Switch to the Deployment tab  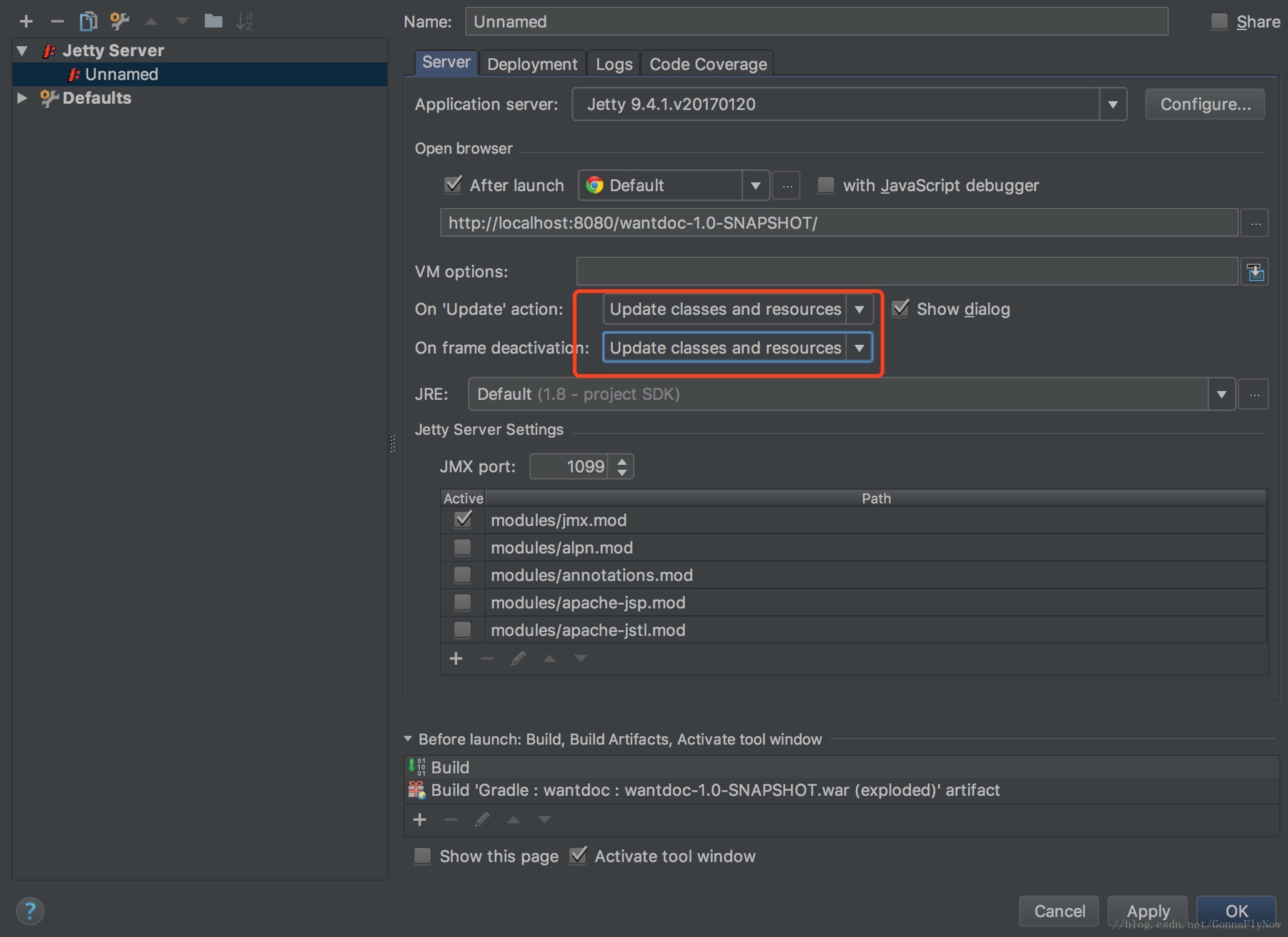click(531, 64)
